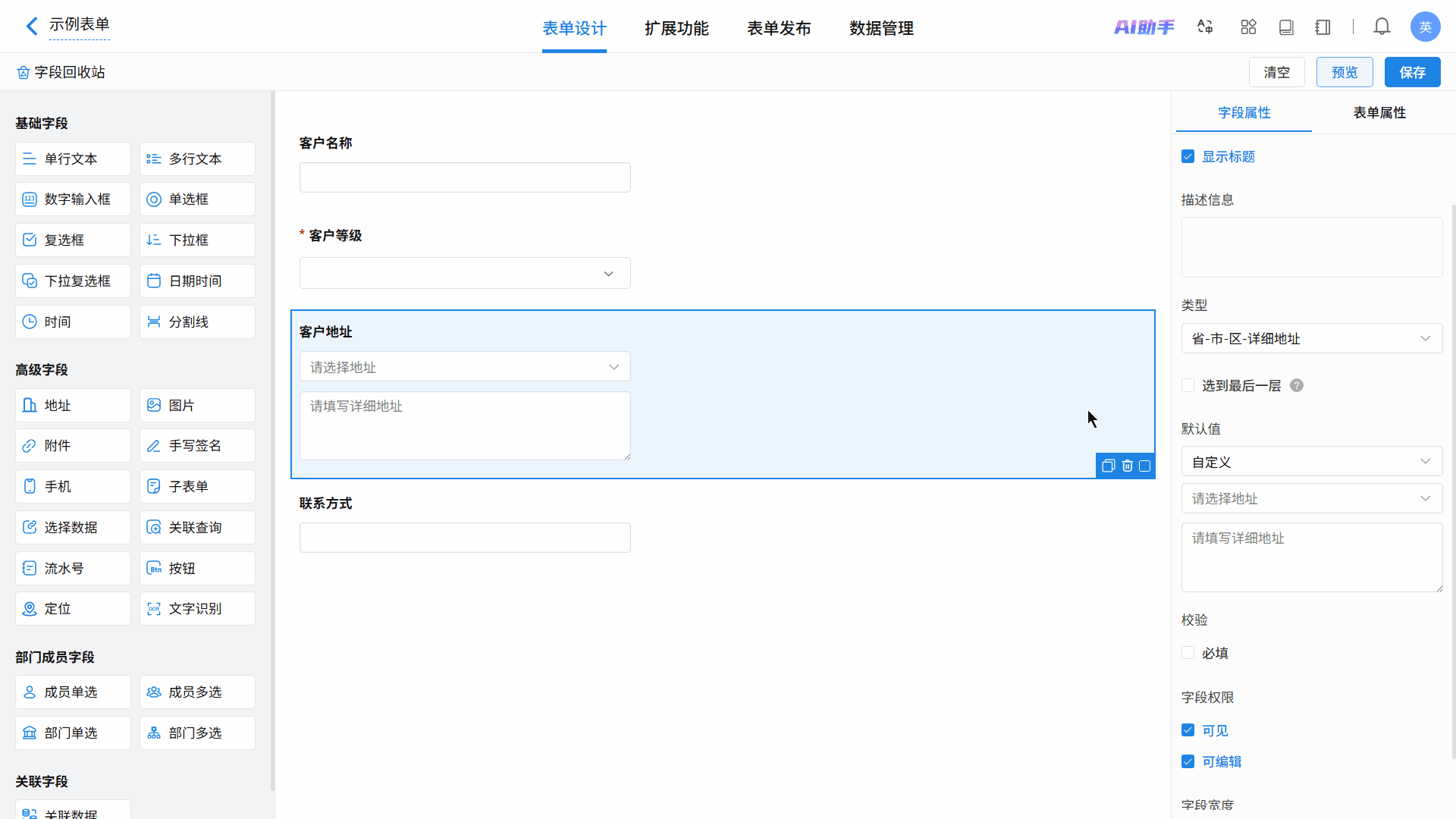Click the 客户名称 text input field
Screen dimensions: 1456x819
(464, 177)
